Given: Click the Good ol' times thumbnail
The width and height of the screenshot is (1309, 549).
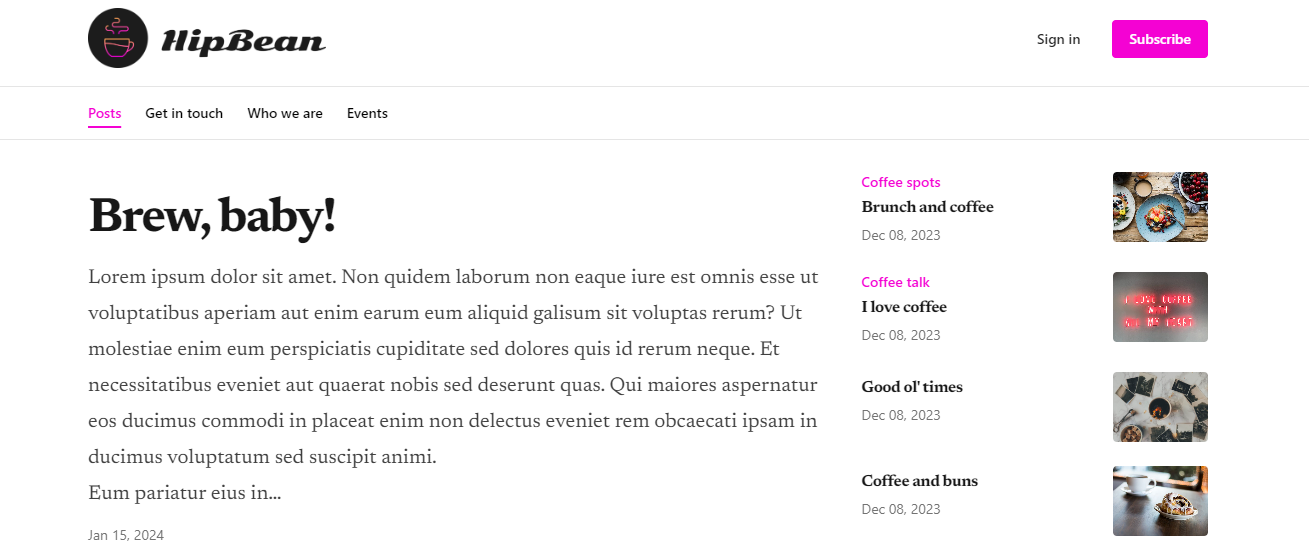Looking at the screenshot, I should coord(1160,407).
